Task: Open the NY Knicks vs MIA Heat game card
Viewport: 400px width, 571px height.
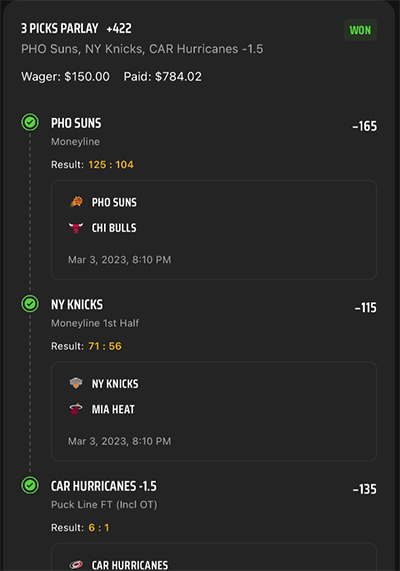Action: pos(214,411)
